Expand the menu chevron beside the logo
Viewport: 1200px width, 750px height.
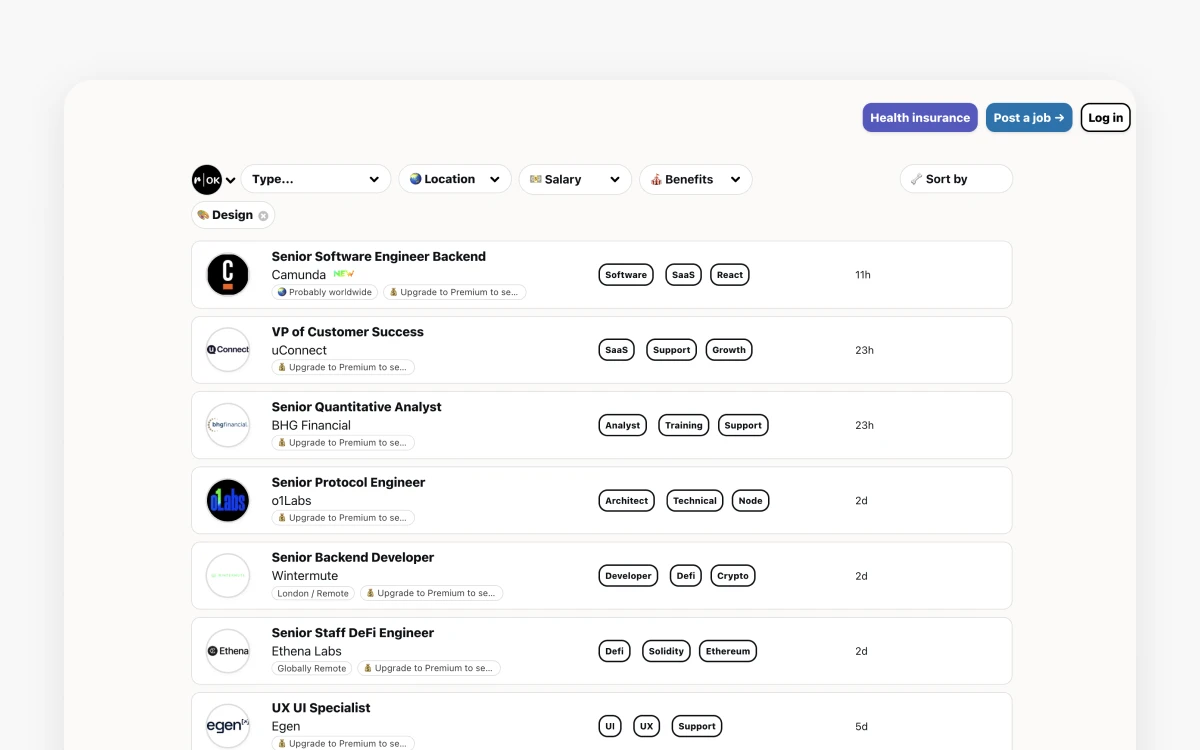click(231, 181)
